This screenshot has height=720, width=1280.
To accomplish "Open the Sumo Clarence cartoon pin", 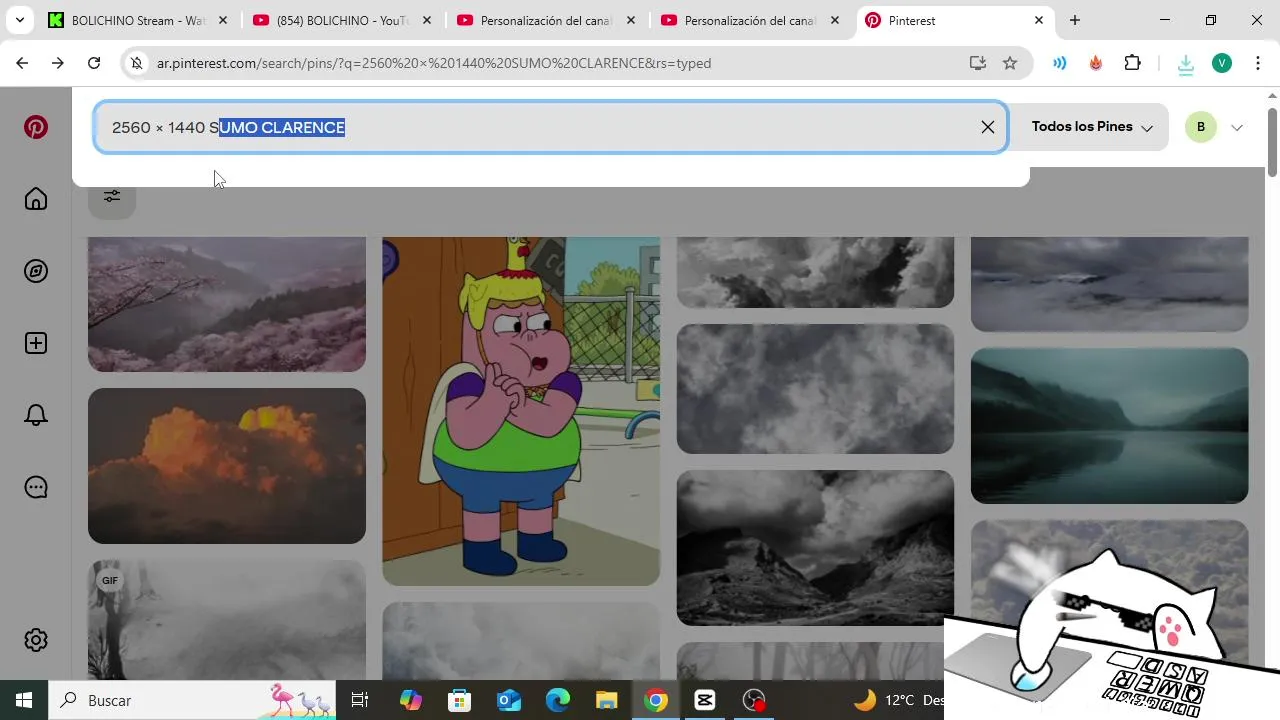I will (x=521, y=411).
